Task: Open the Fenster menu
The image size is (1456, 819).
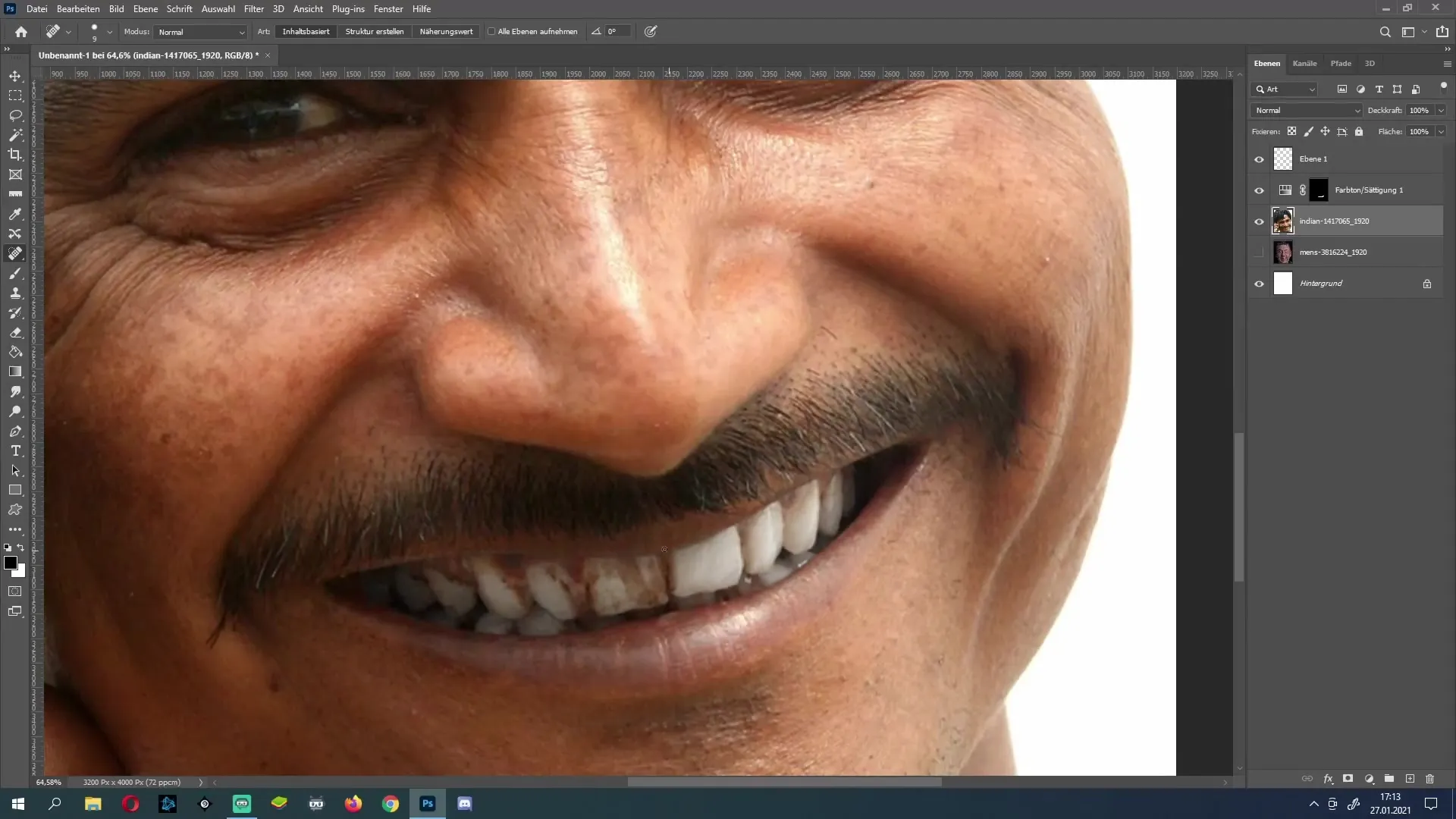Action: (388, 8)
